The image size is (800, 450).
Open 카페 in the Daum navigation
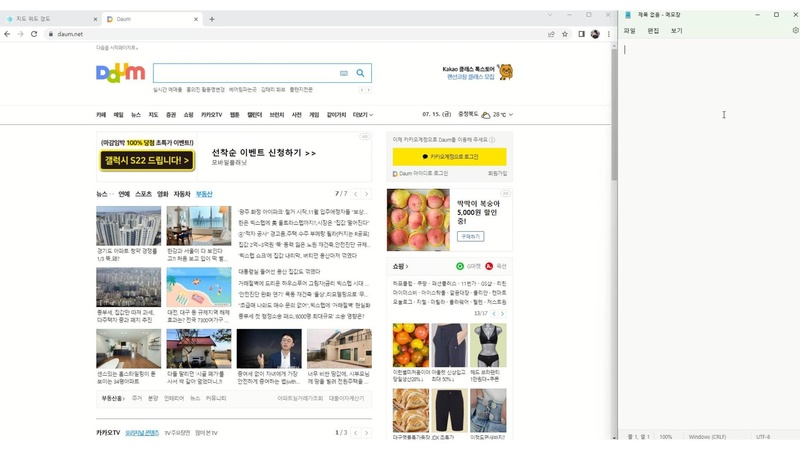[x=101, y=115]
